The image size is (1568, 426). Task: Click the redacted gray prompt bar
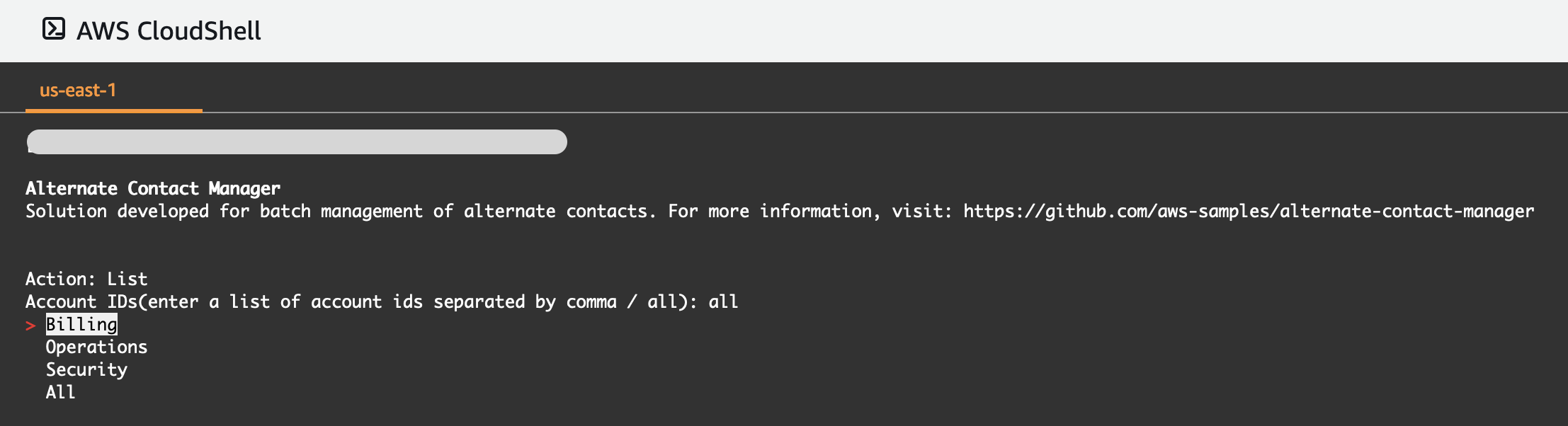pos(297,142)
